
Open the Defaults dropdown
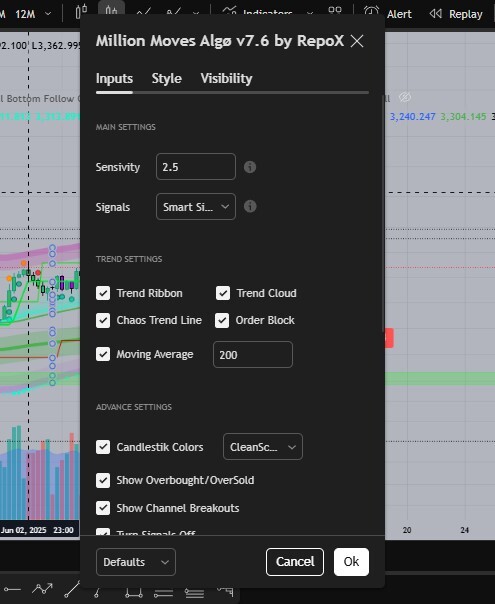pyautogui.click(x=136, y=562)
